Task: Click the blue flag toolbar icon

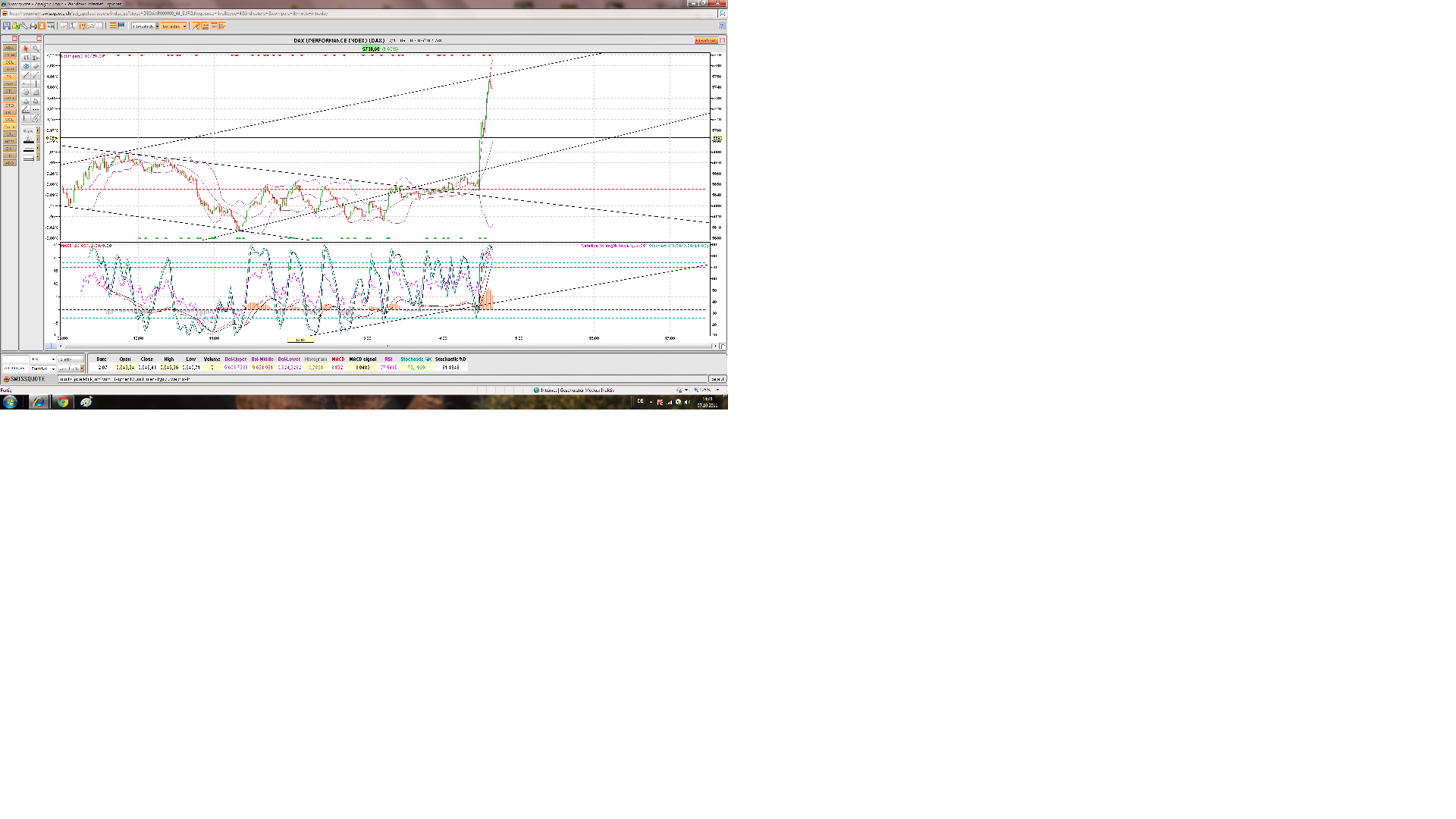Action: tap(121, 26)
